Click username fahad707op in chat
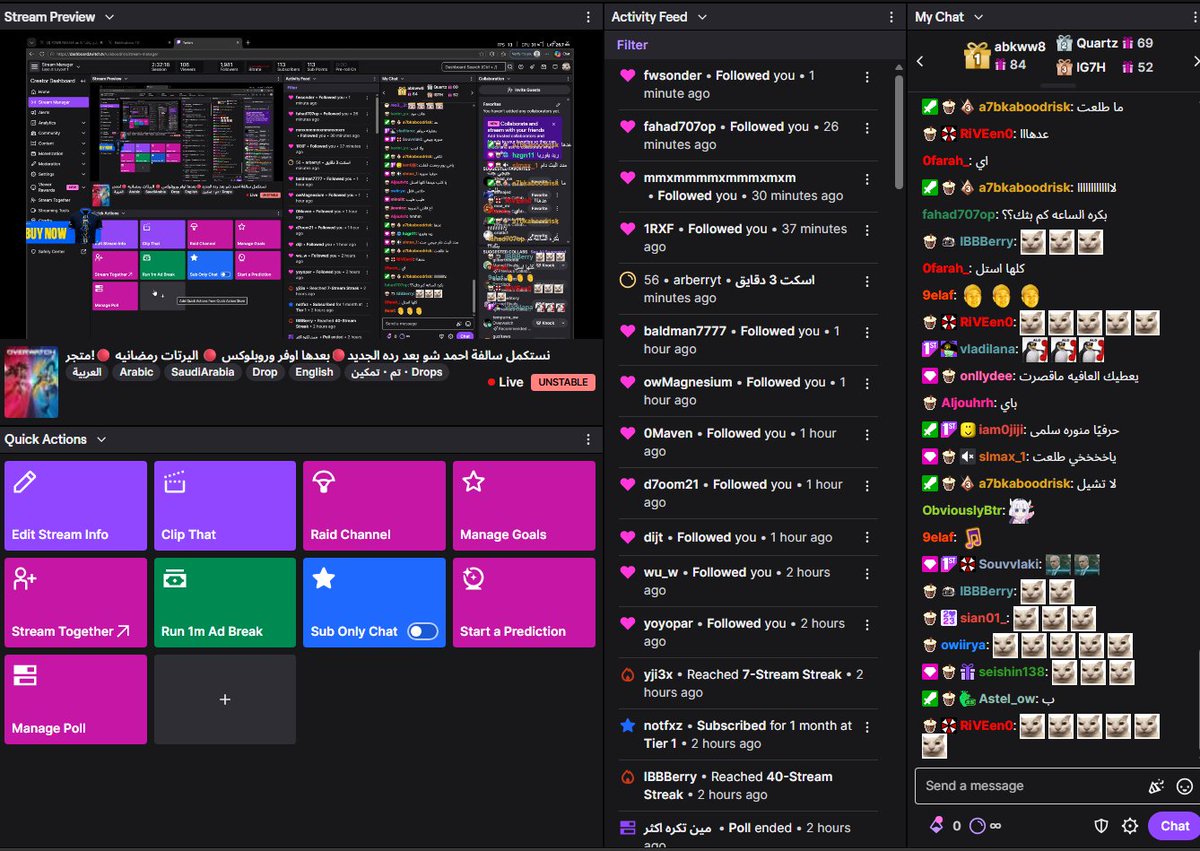Screen dimensions: 1200x851 click(959, 215)
